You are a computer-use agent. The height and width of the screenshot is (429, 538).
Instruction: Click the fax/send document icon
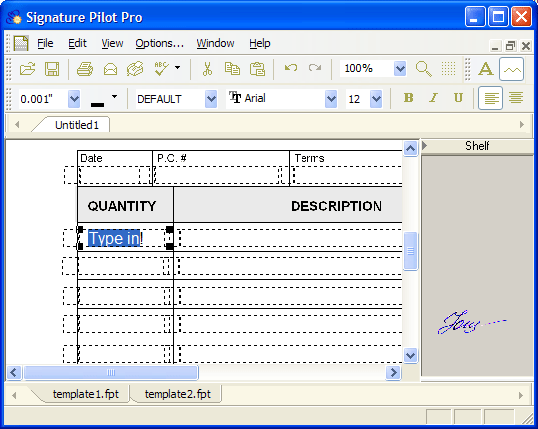point(135,69)
